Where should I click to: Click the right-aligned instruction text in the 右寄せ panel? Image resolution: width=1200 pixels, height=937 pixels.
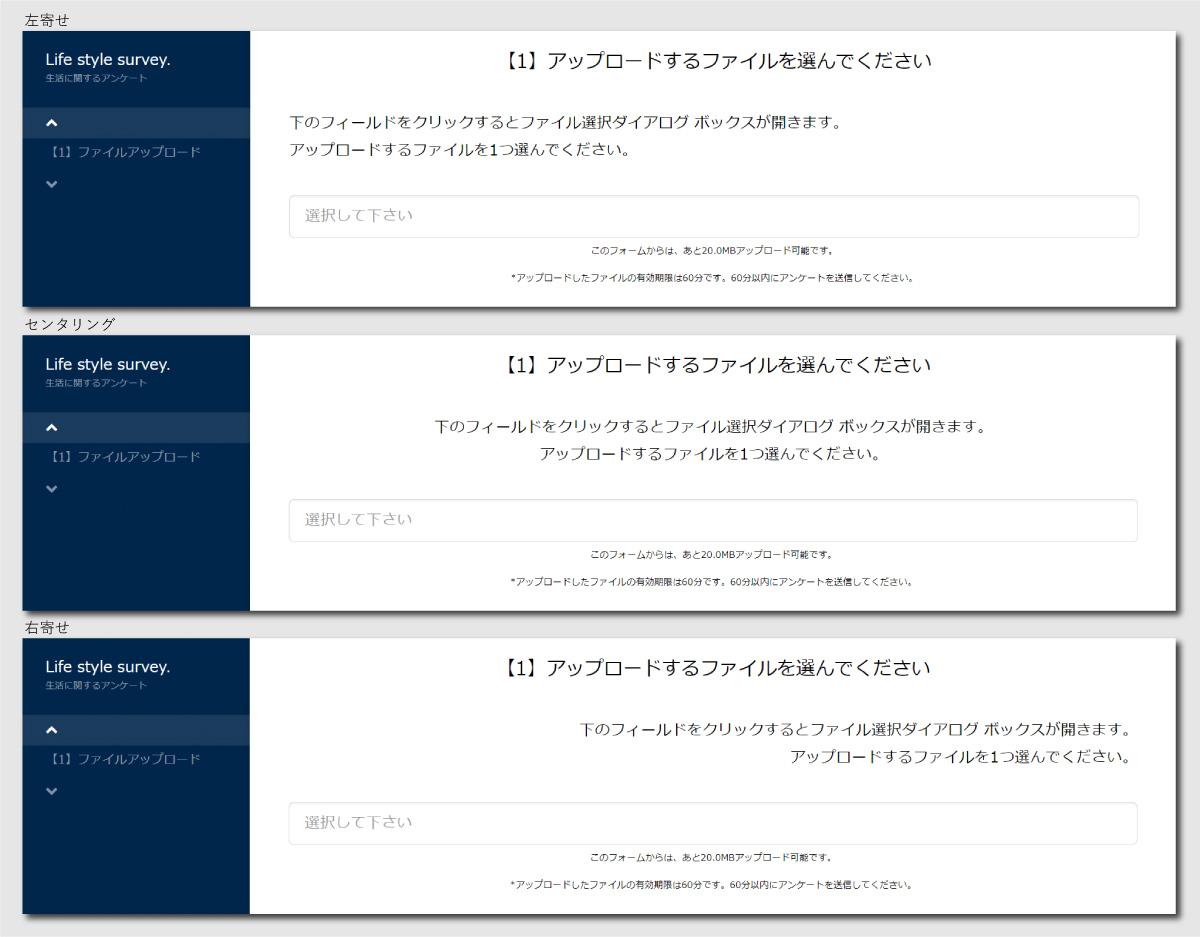click(x=855, y=743)
